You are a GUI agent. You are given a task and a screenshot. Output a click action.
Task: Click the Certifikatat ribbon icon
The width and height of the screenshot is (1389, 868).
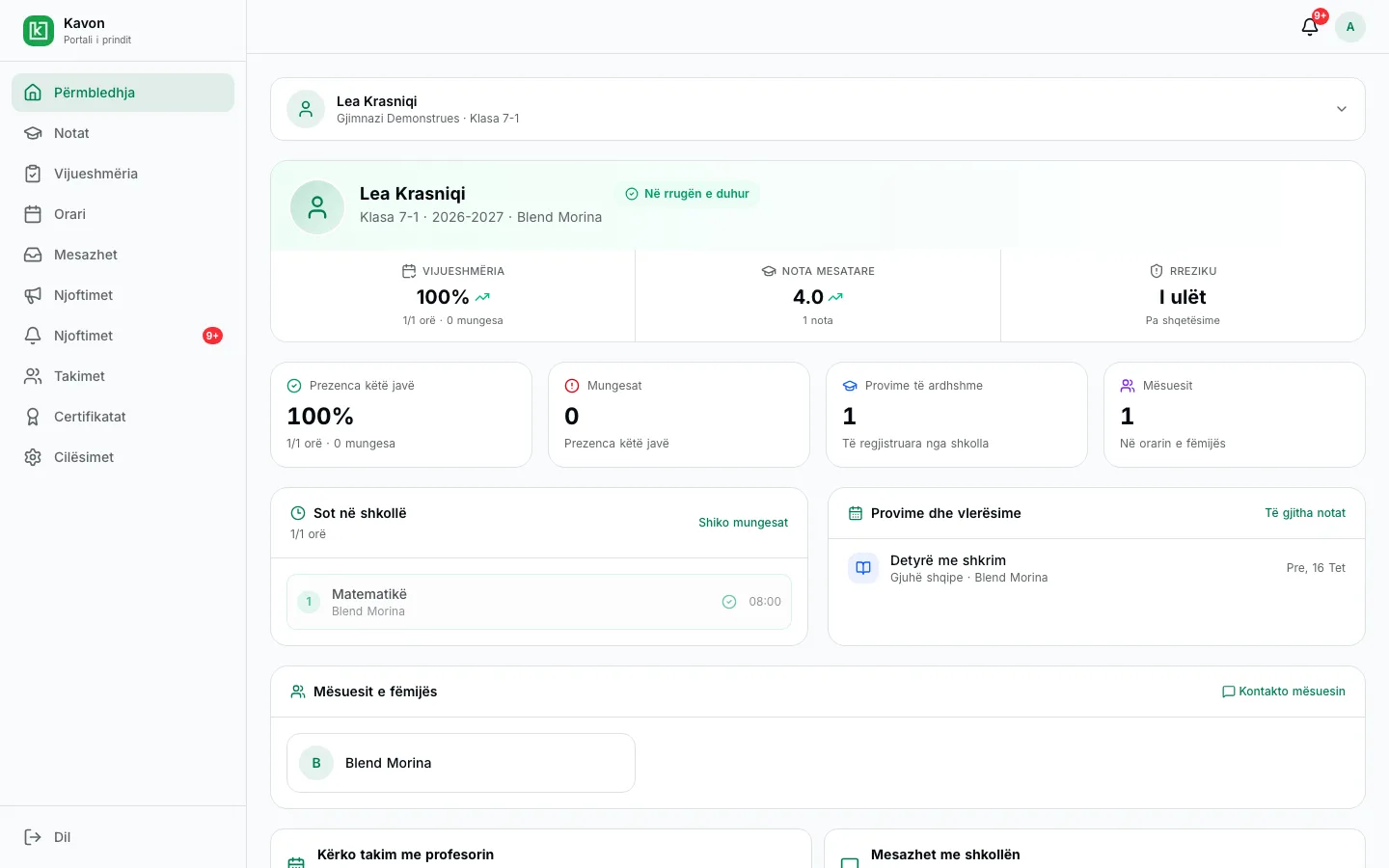point(33,417)
